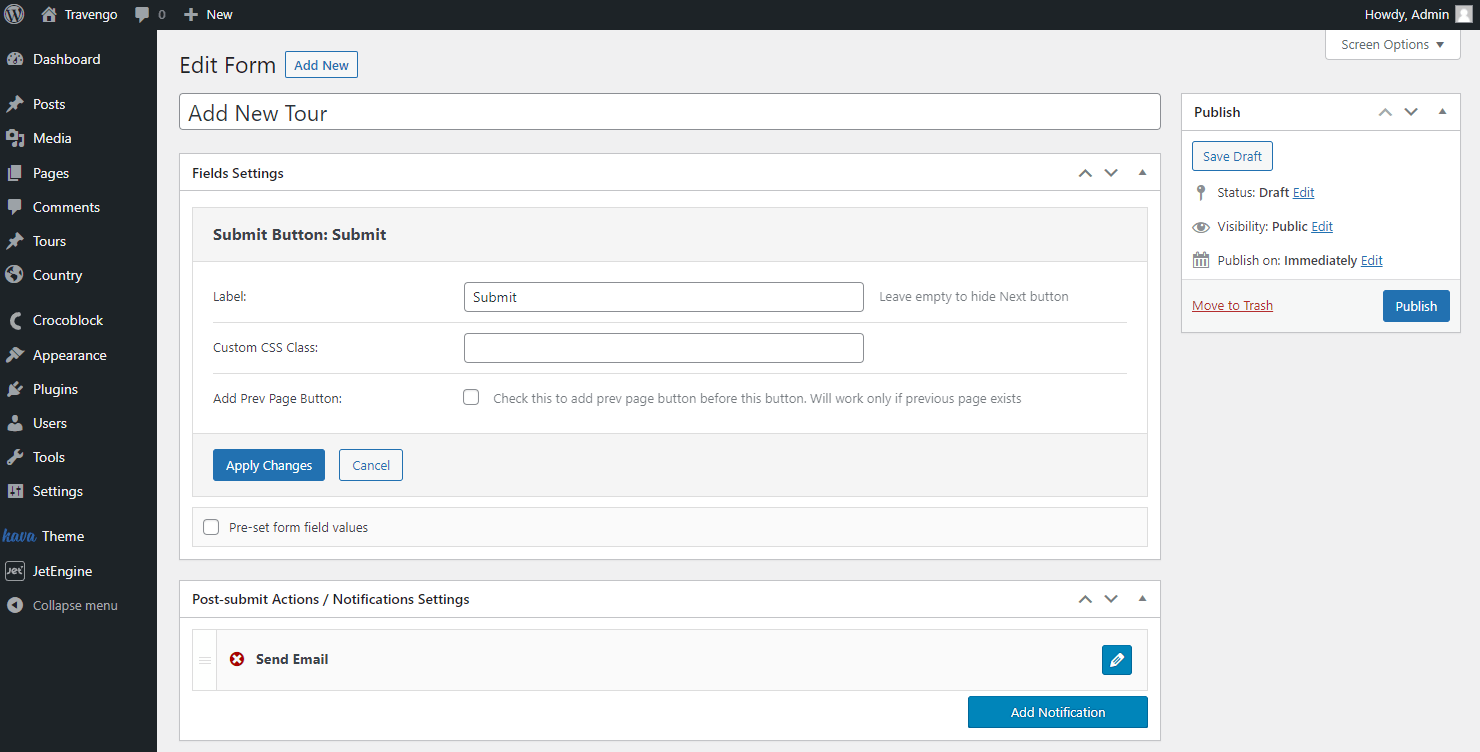Viewport: 1480px width, 752px height.
Task: Open the Screen Options dropdown
Action: pyautogui.click(x=1393, y=44)
